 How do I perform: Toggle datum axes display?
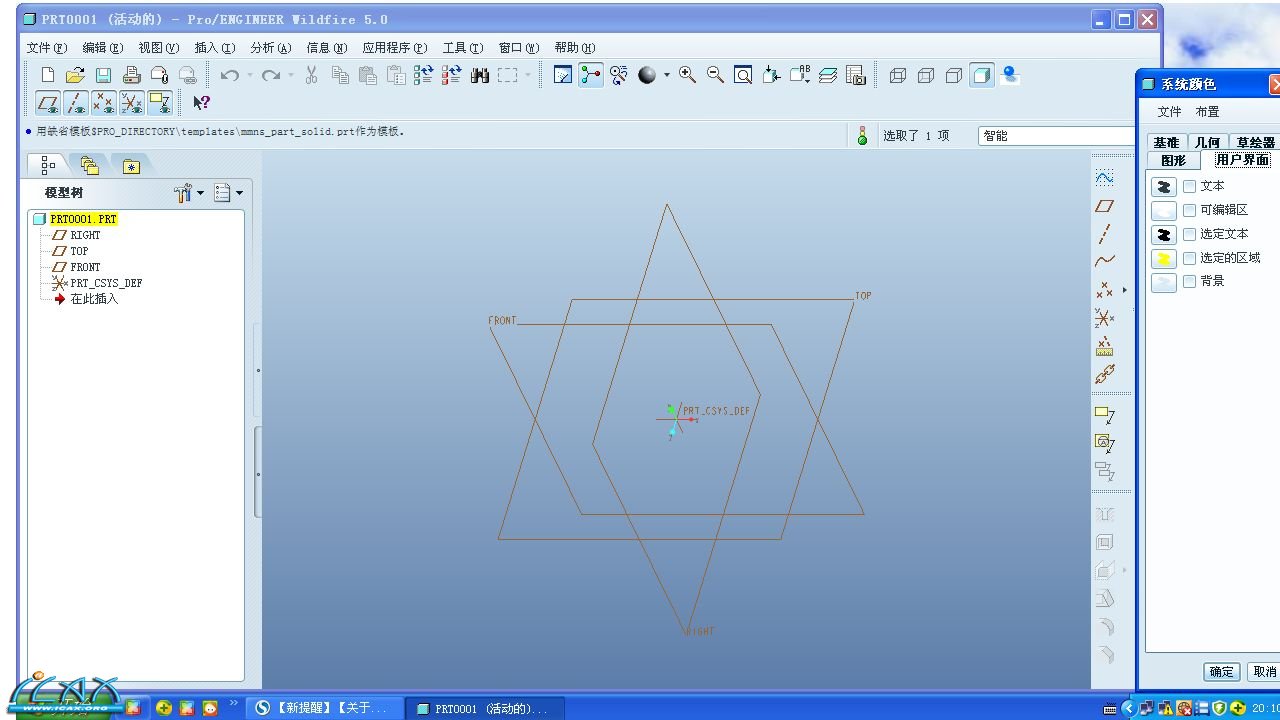tap(76, 102)
